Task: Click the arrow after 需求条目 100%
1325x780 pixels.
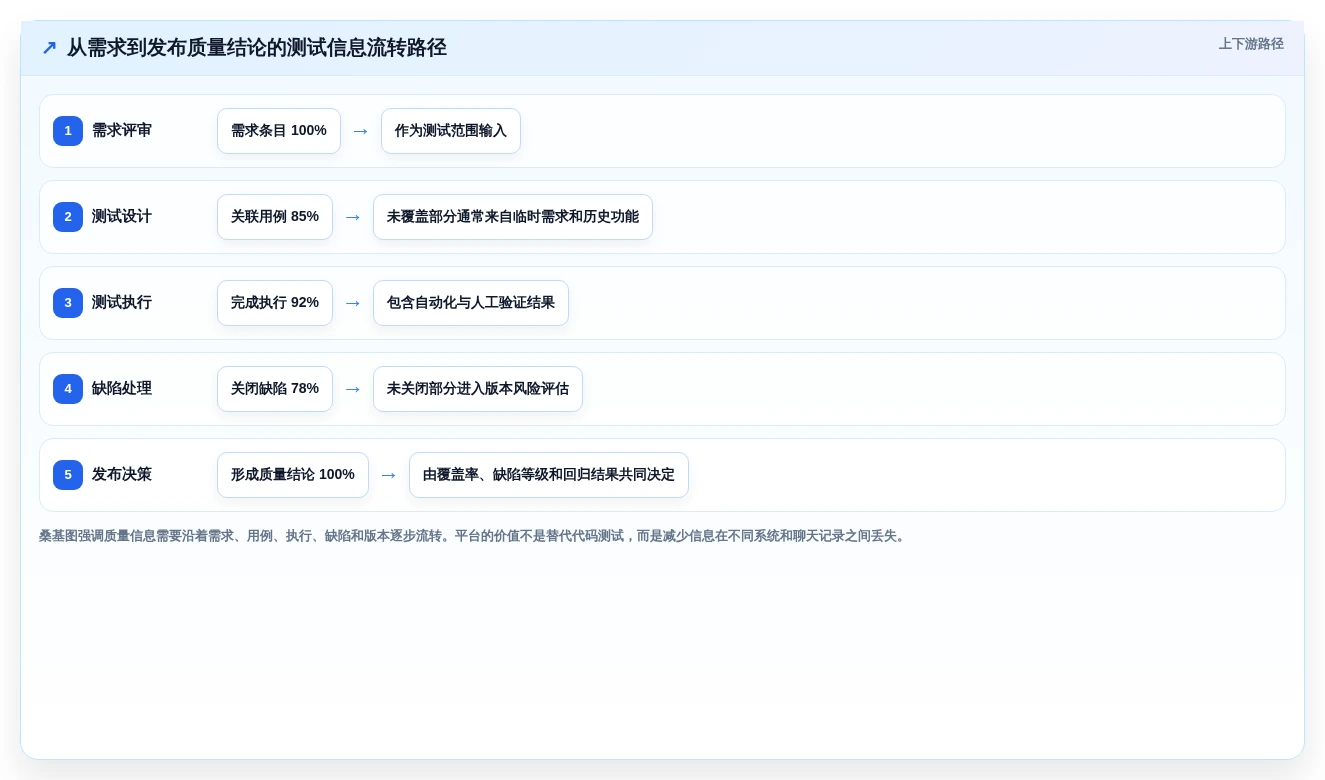Action: click(361, 131)
